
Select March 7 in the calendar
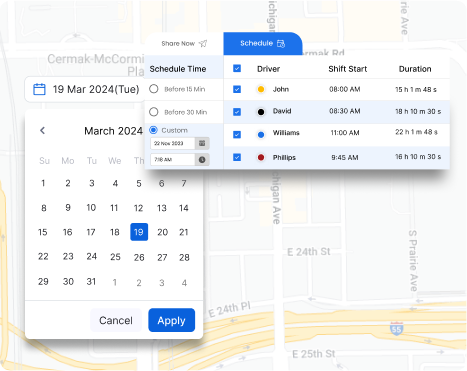coord(184,183)
